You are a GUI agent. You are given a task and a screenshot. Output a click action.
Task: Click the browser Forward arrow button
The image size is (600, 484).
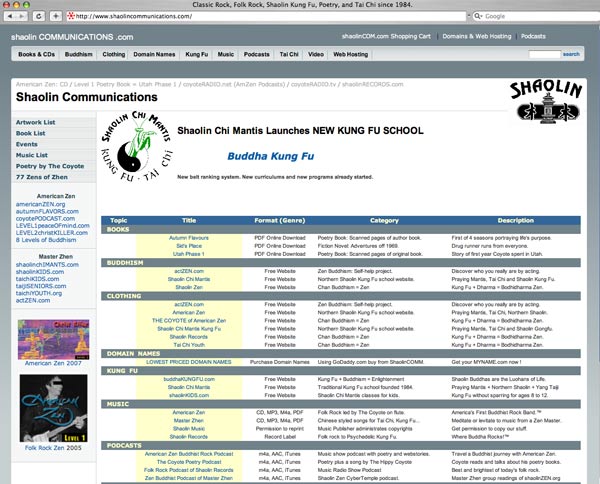pyautogui.click(x=24, y=17)
